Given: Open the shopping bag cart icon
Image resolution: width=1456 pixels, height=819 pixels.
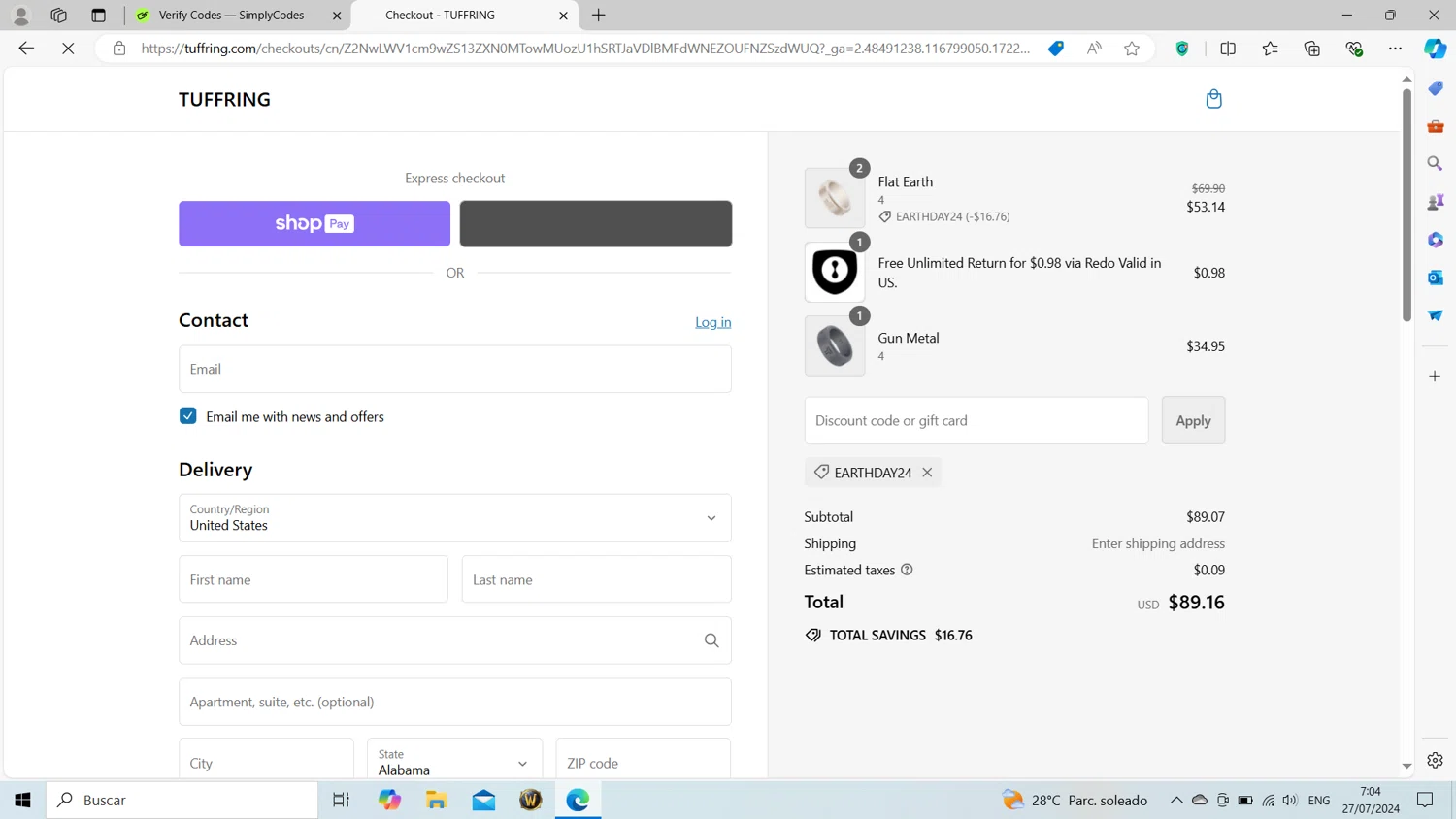Looking at the screenshot, I should tap(1213, 99).
